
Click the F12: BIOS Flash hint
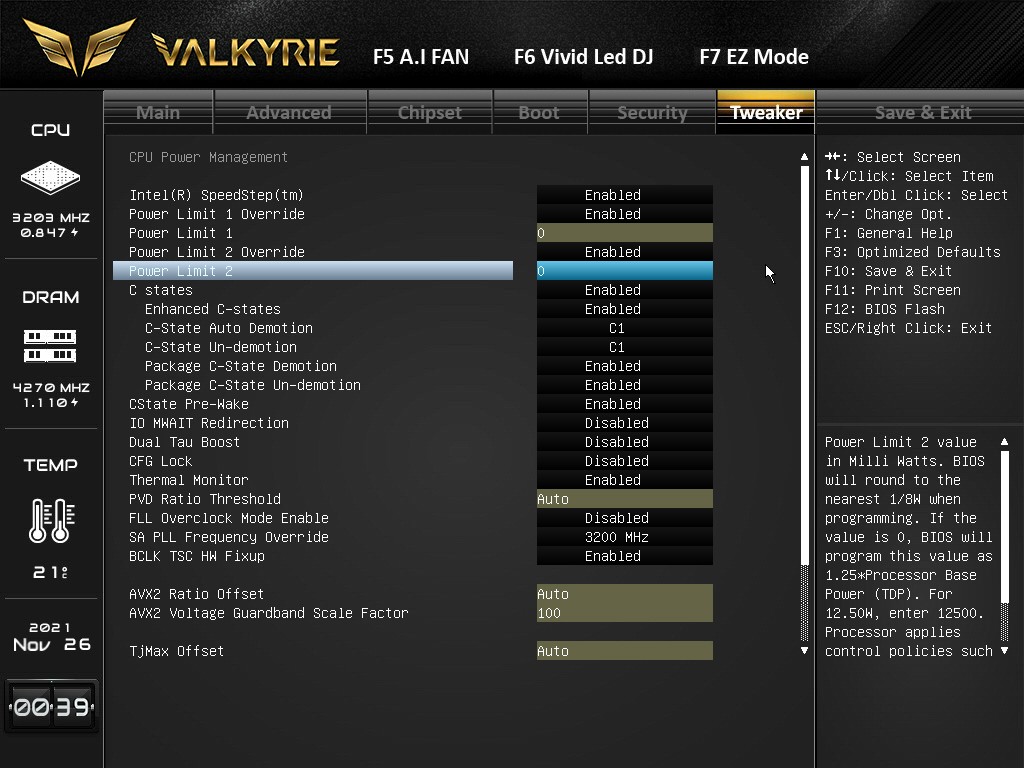coord(884,308)
